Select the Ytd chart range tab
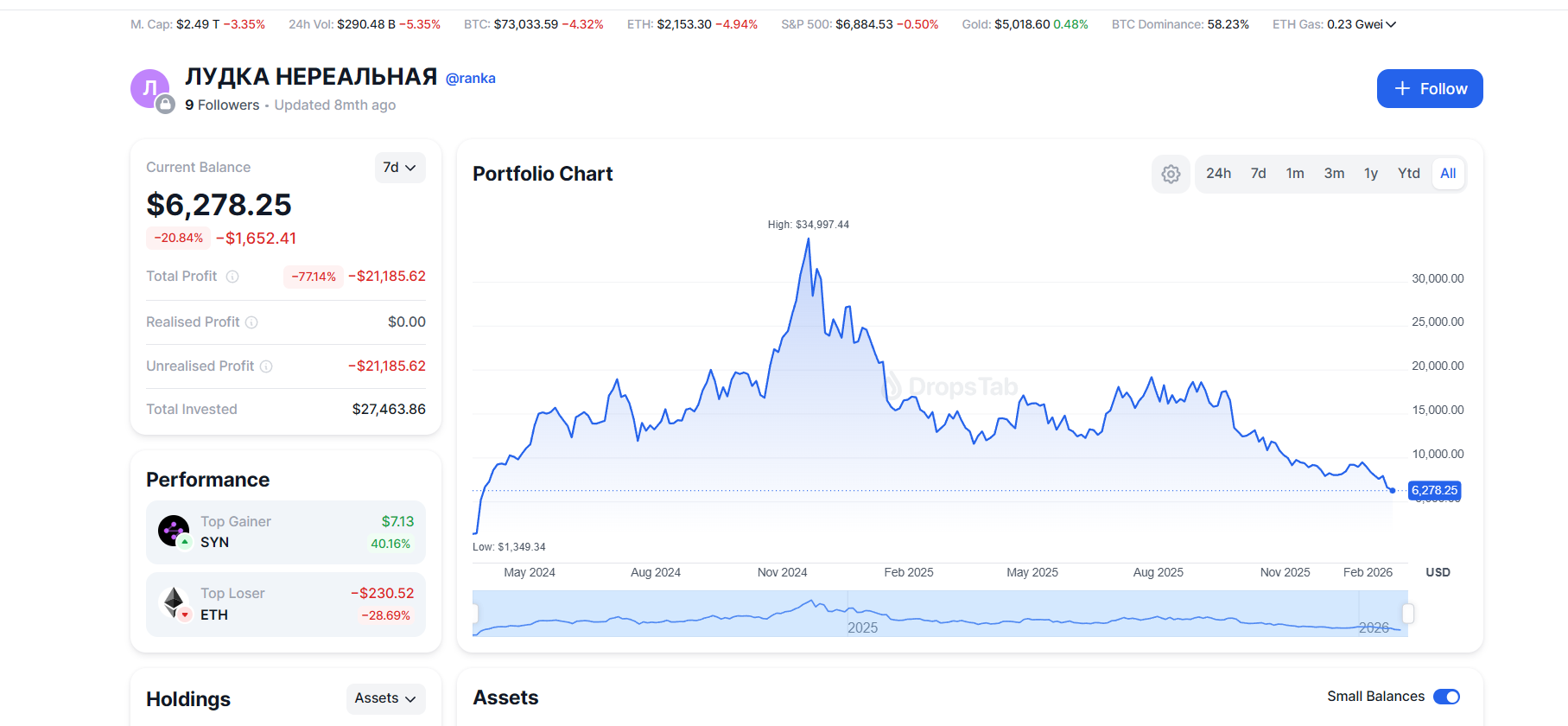The height and width of the screenshot is (726, 1568). click(x=1408, y=174)
